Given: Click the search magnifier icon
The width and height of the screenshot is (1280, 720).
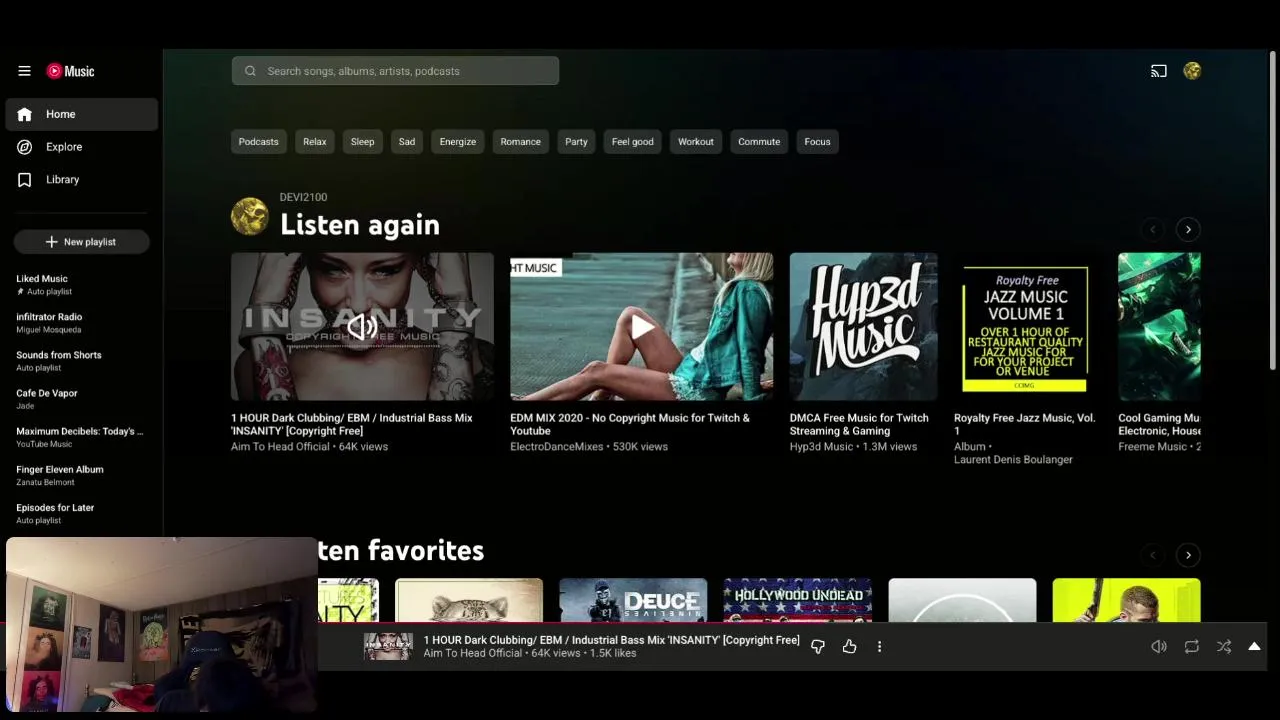Looking at the screenshot, I should [250, 71].
